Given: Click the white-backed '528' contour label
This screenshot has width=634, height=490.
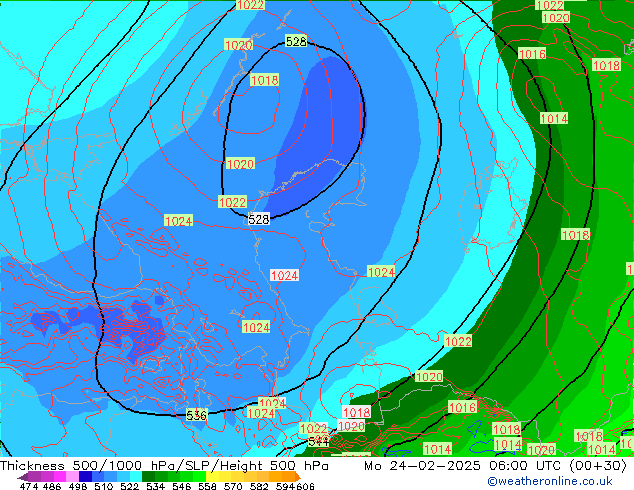Looking at the screenshot, I should pos(259,219).
